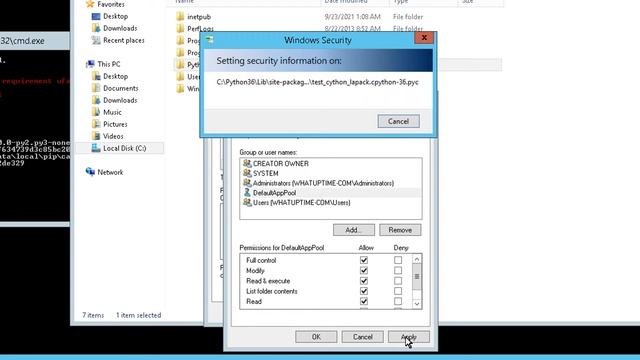Click the PerfLogs folder icon
Viewport: 640px width, 360px height.
pos(180,29)
